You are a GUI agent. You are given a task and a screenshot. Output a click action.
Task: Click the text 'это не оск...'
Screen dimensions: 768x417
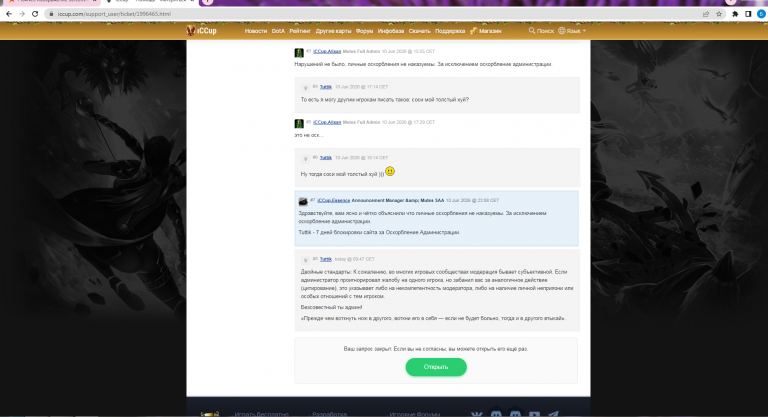click(x=309, y=135)
